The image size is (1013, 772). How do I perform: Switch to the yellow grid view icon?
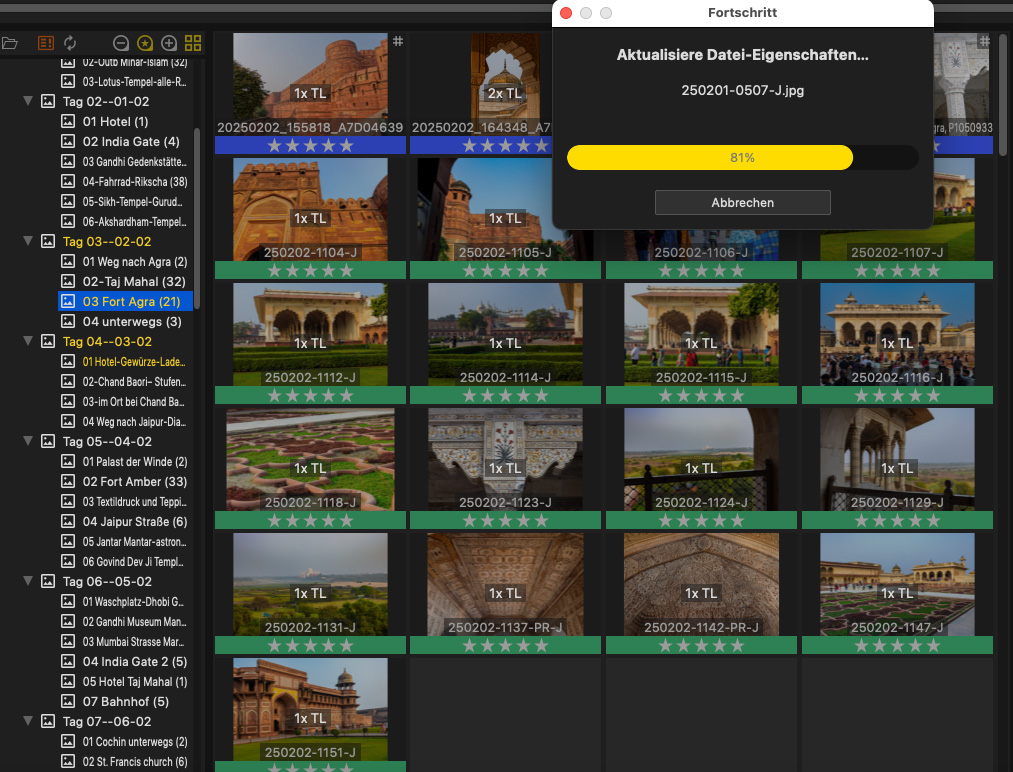click(x=193, y=43)
